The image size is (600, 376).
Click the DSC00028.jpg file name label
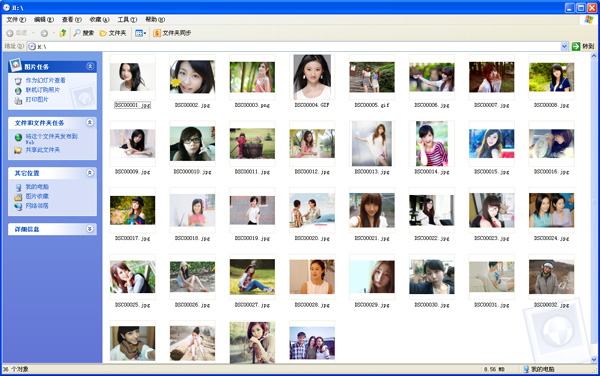312,305
